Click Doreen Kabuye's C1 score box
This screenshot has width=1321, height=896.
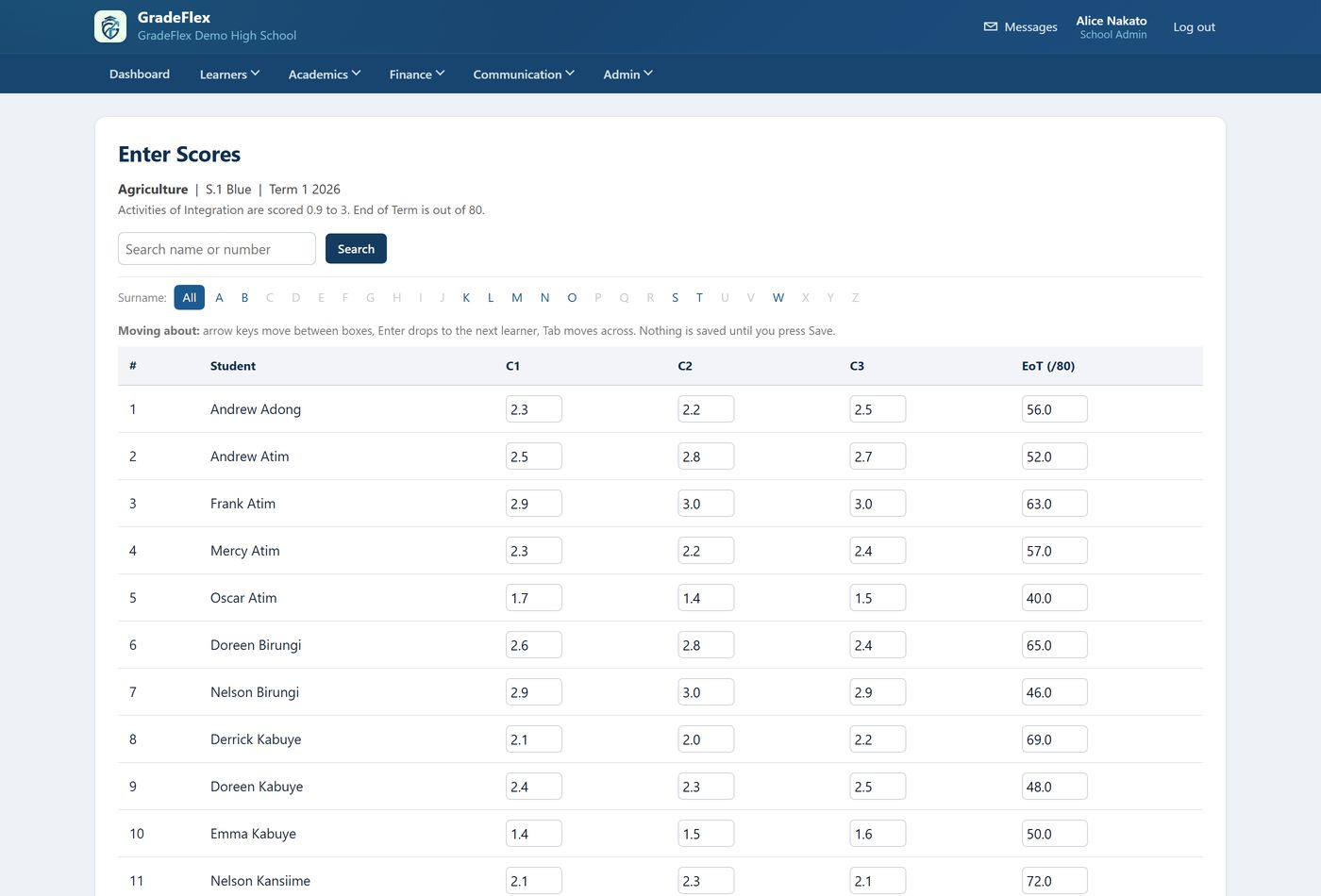click(534, 786)
